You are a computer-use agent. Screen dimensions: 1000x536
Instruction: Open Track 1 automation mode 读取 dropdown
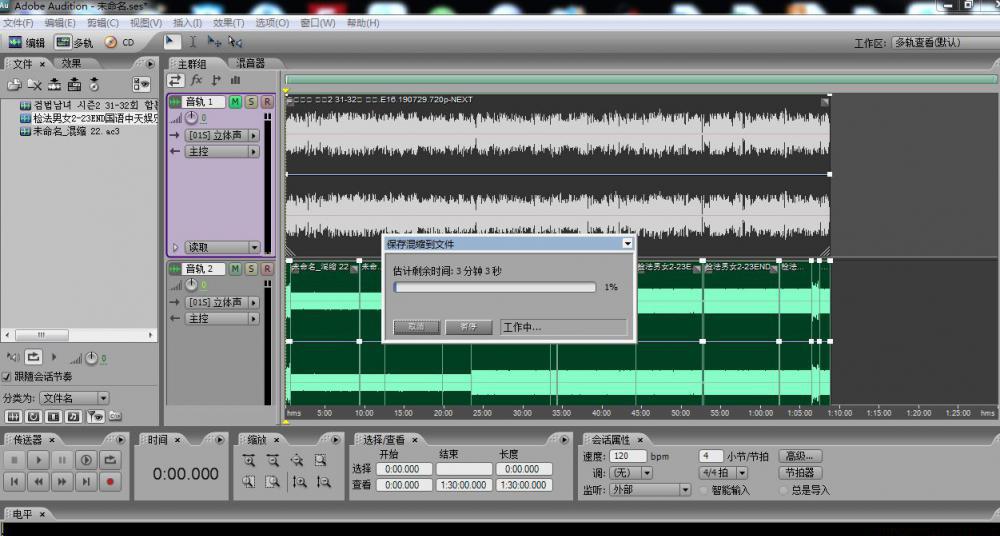[222, 247]
